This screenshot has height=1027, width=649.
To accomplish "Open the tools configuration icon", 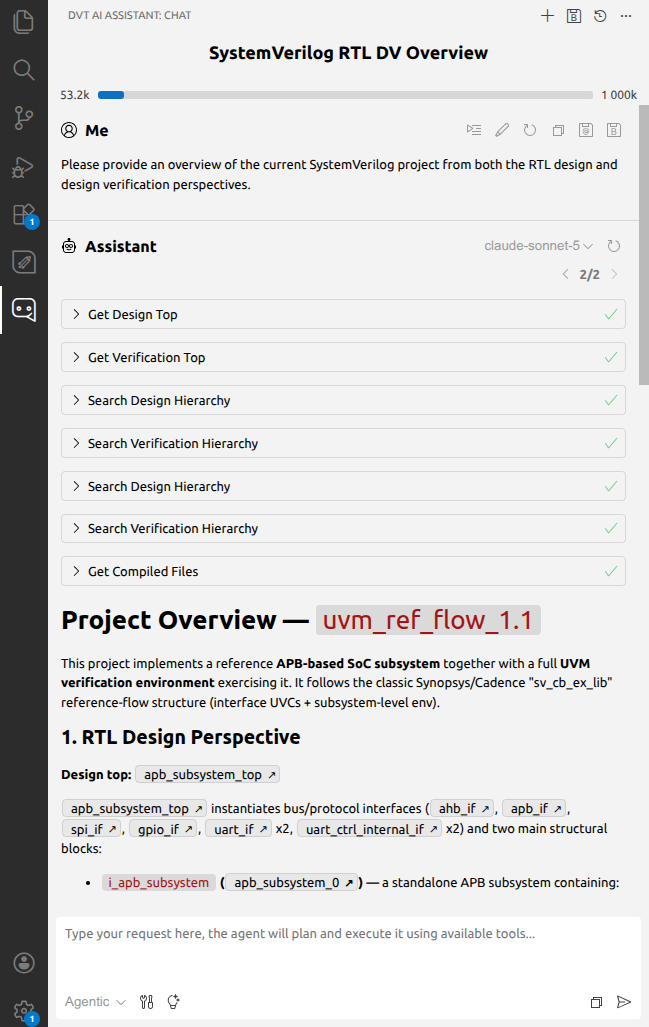I will [x=147, y=1001].
